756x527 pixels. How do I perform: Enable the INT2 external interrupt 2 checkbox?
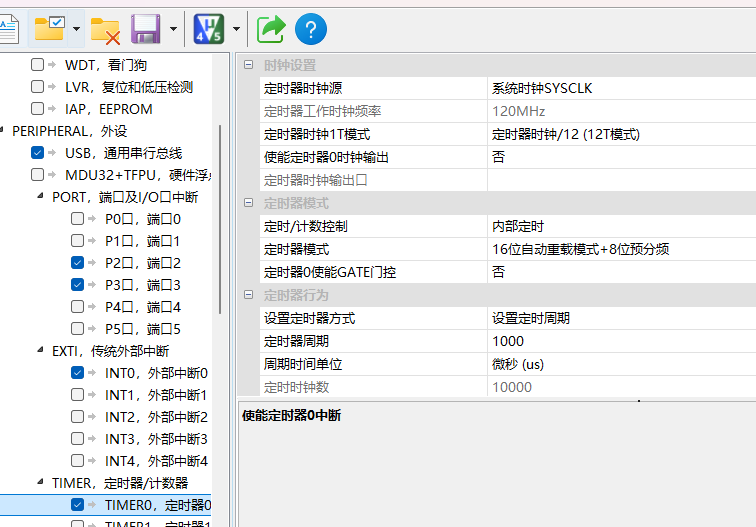point(77,417)
